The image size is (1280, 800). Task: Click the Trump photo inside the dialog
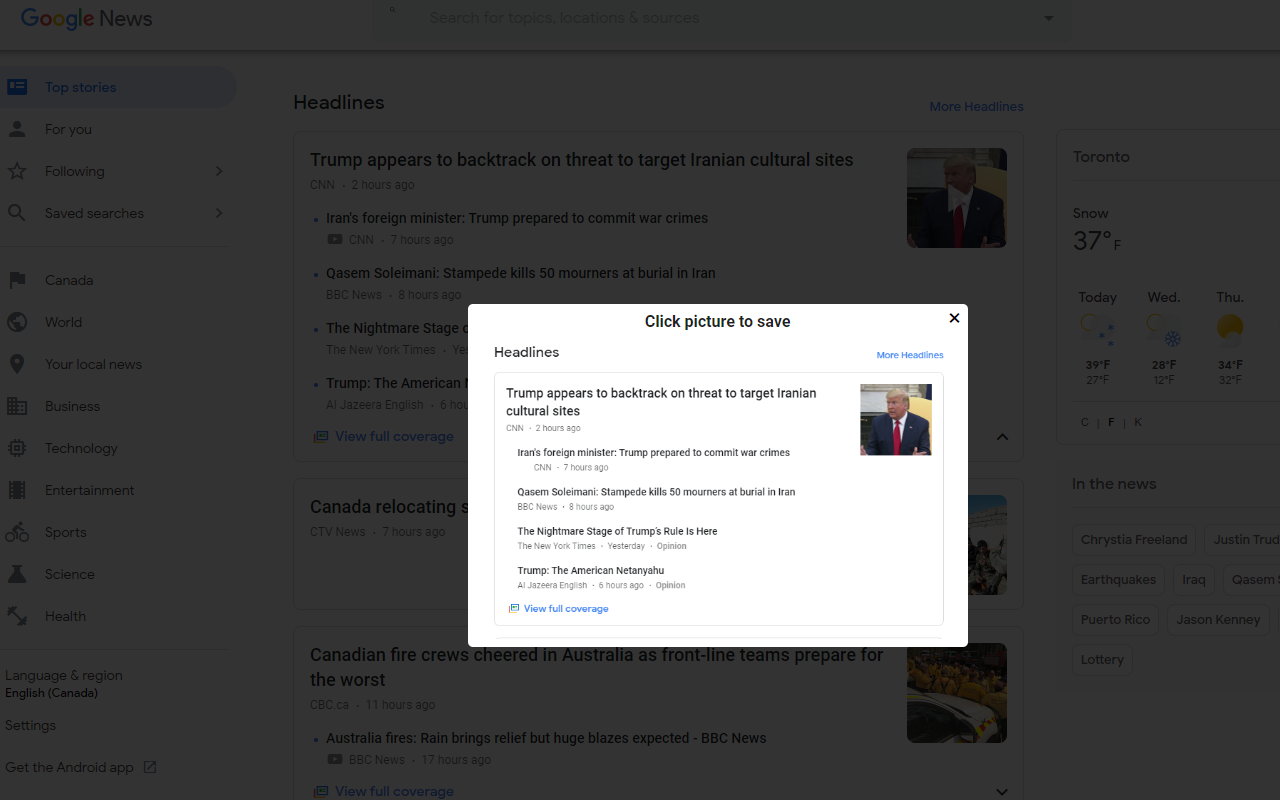(x=895, y=419)
